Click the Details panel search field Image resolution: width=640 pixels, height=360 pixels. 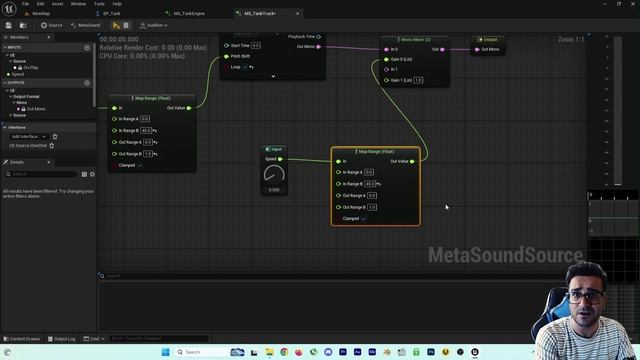(40, 174)
